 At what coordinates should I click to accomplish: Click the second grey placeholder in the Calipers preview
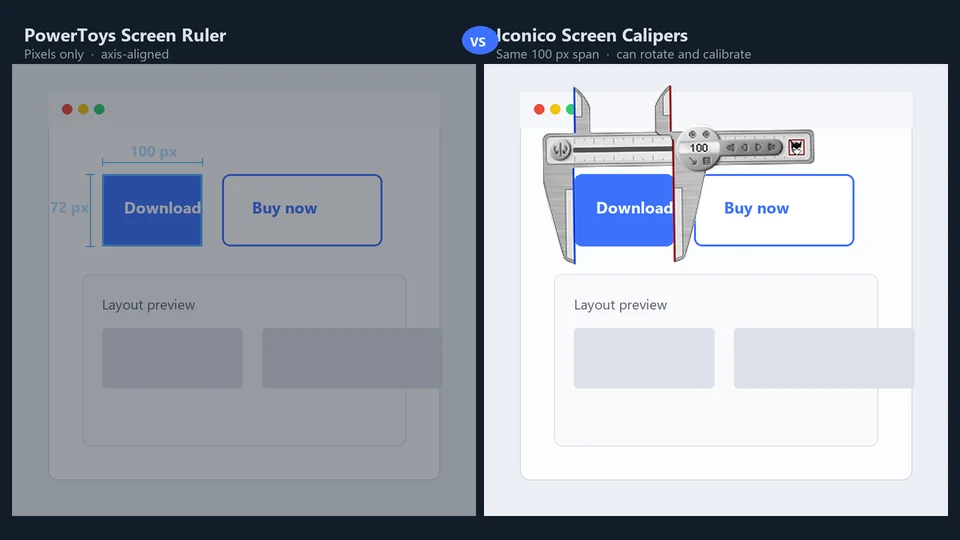(824, 358)
